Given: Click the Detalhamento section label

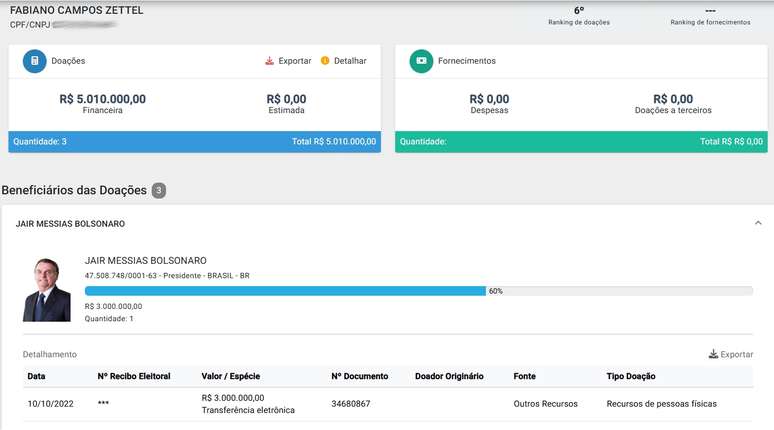Looking at the screenshot, I should click(x=50, y=354).
